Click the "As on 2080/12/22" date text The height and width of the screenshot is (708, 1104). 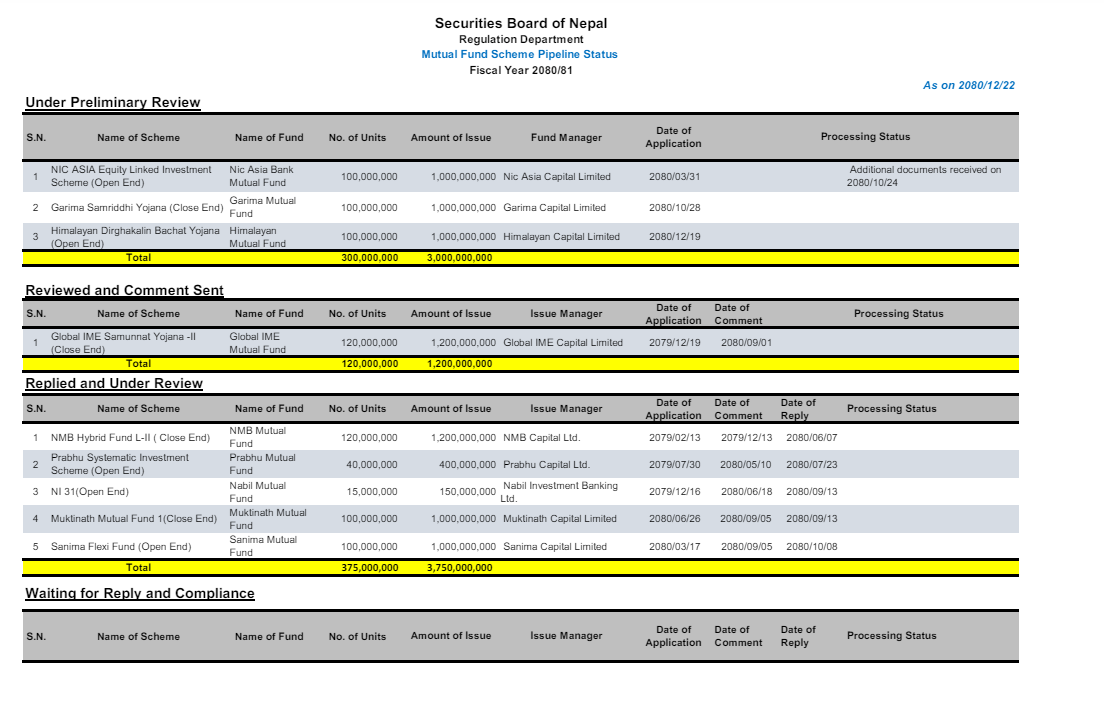pyautogui.click(x=968, y=86)
